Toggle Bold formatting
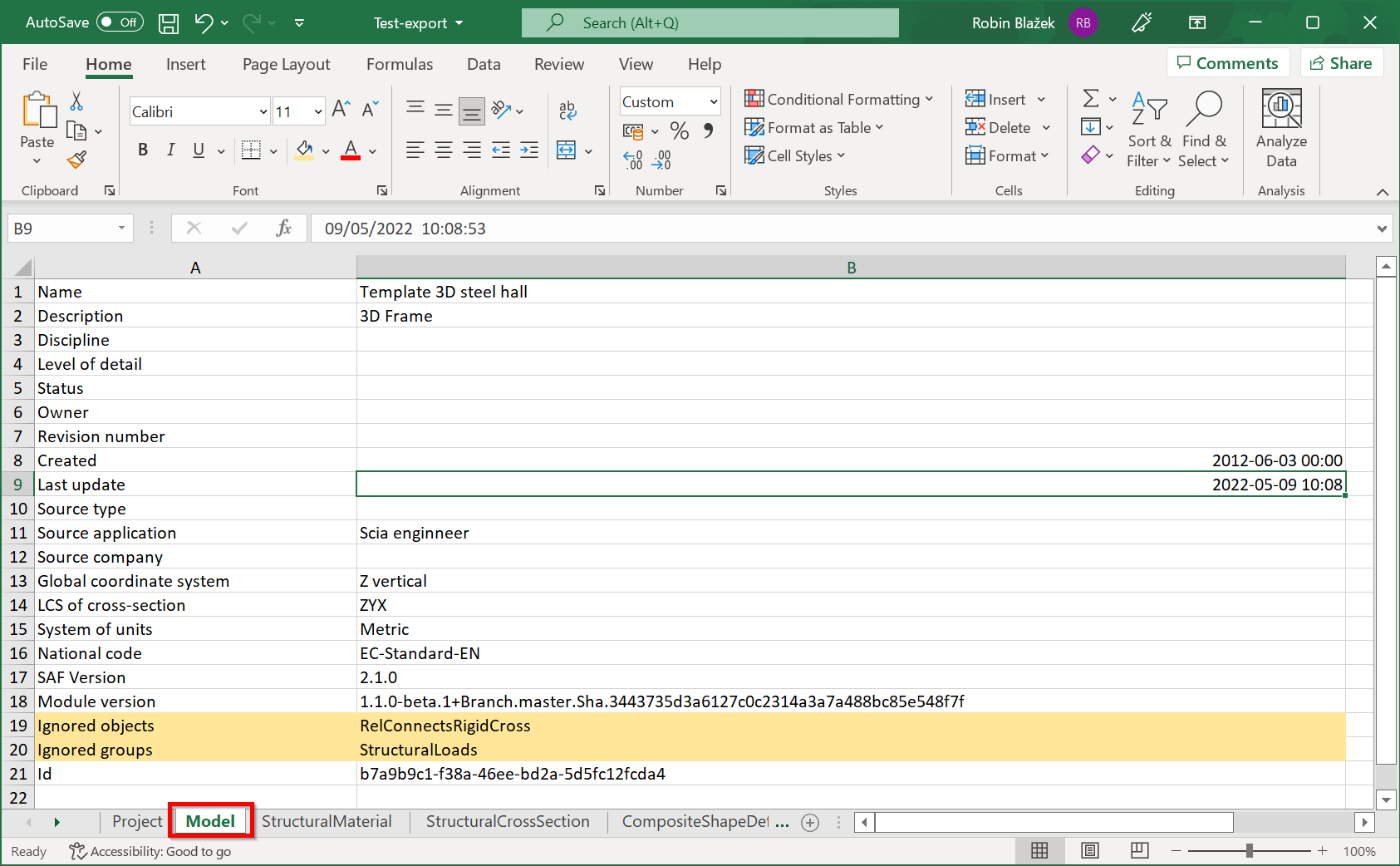The image size is (1400, 866). (143, 150)
